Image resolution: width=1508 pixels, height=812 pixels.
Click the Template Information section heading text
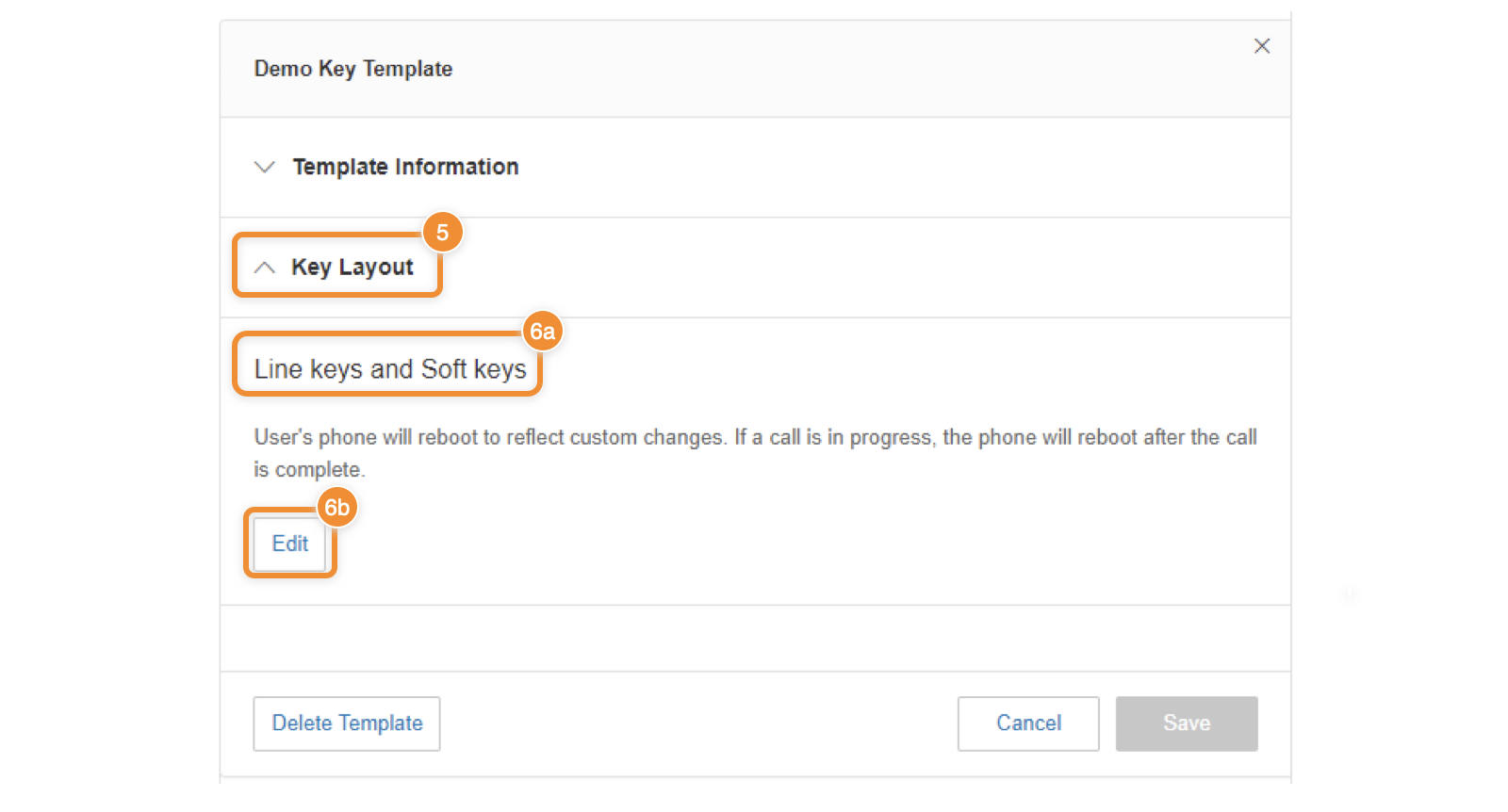405,167
